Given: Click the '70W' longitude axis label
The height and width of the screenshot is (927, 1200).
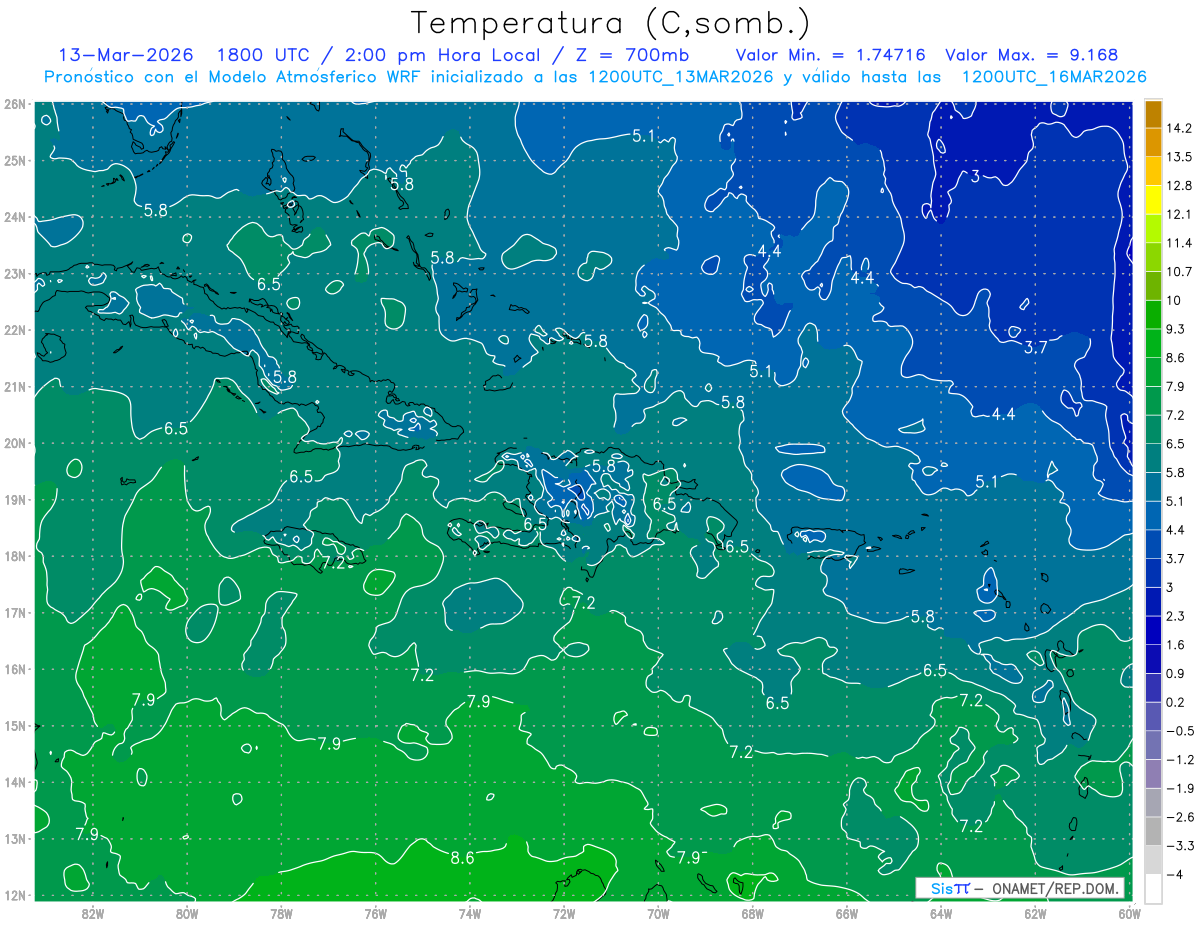Looking at the screenshot, I should coord(658,913).
